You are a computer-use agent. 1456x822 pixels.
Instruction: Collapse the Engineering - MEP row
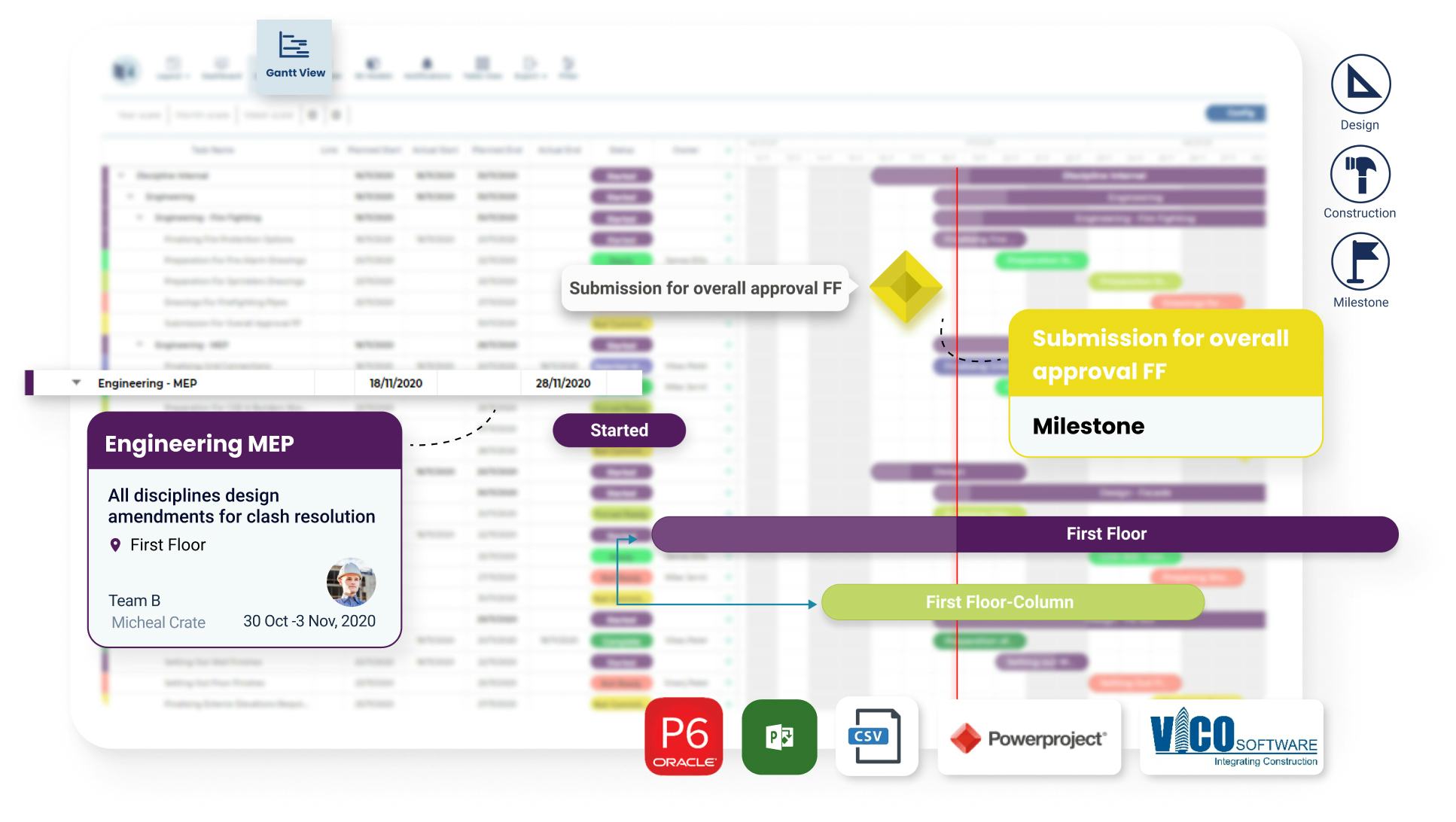76,382
